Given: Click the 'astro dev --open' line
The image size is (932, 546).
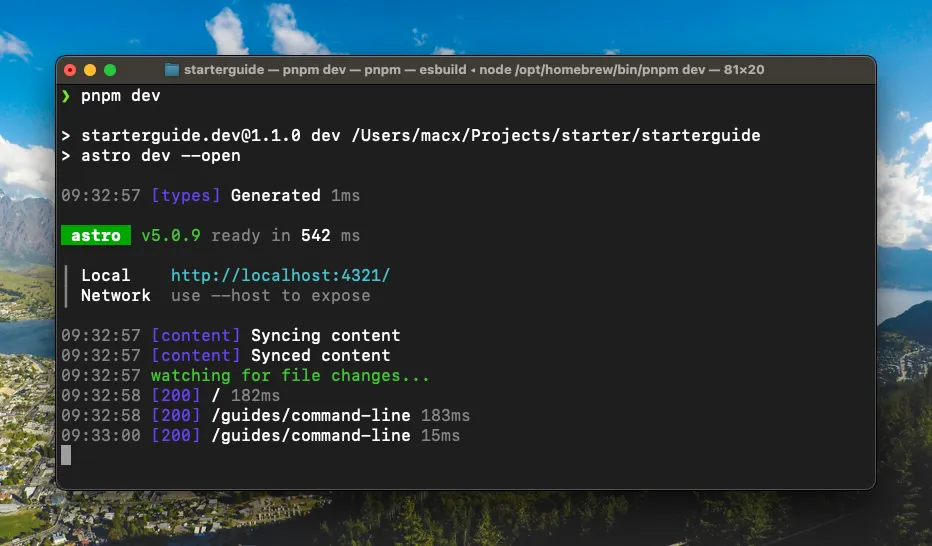Looking at the screenshot, I should 151,156.
